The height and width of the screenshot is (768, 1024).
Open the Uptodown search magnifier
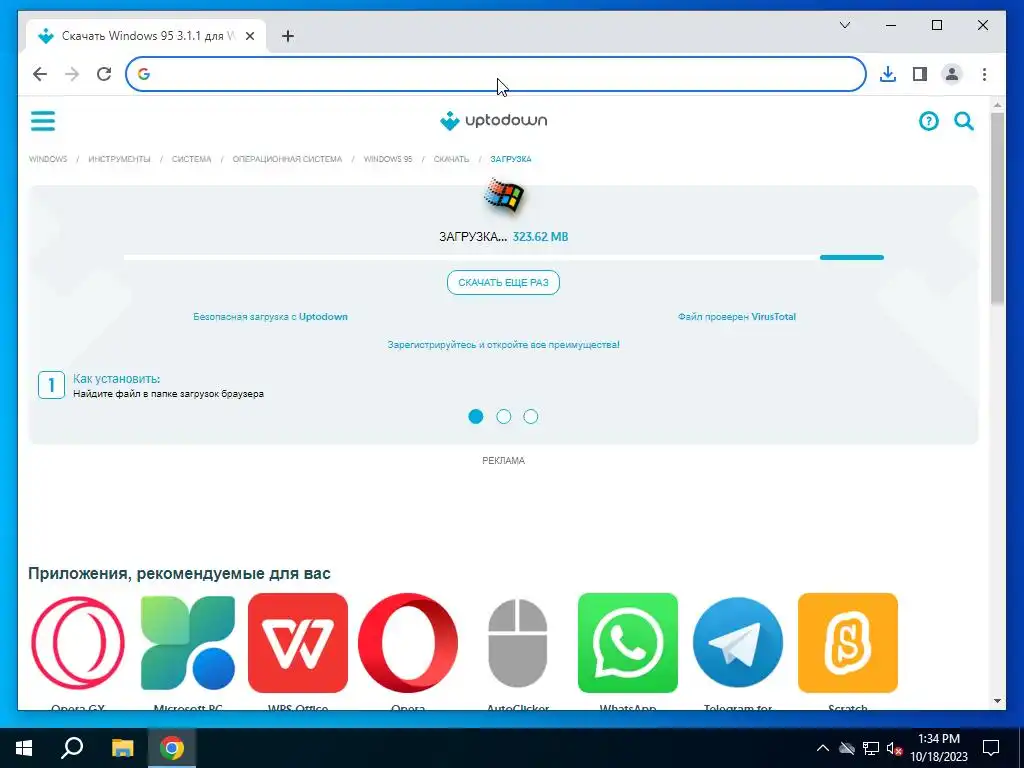click(964, 121)
